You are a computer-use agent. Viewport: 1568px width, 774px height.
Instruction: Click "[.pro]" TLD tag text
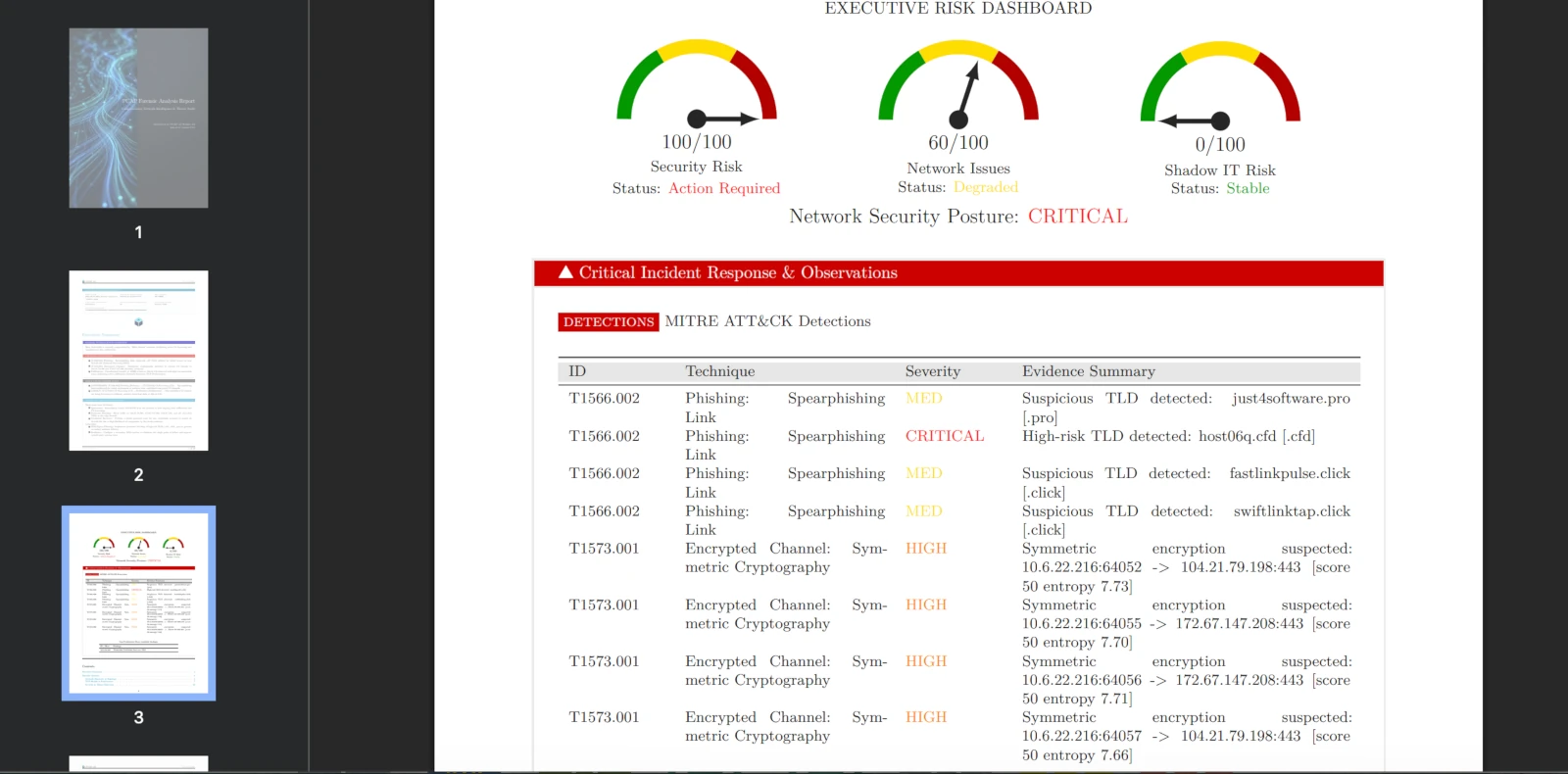point(1040,417)
